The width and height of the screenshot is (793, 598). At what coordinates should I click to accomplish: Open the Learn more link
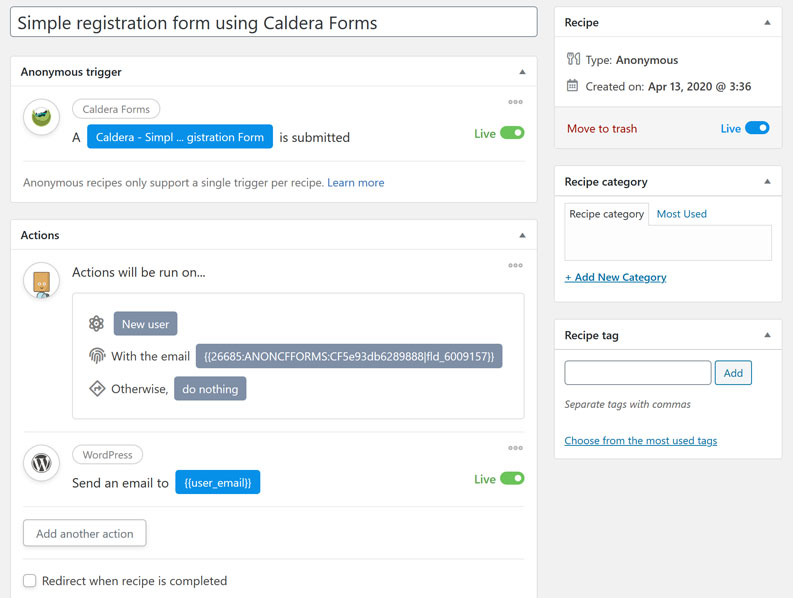tap(356, 183)
